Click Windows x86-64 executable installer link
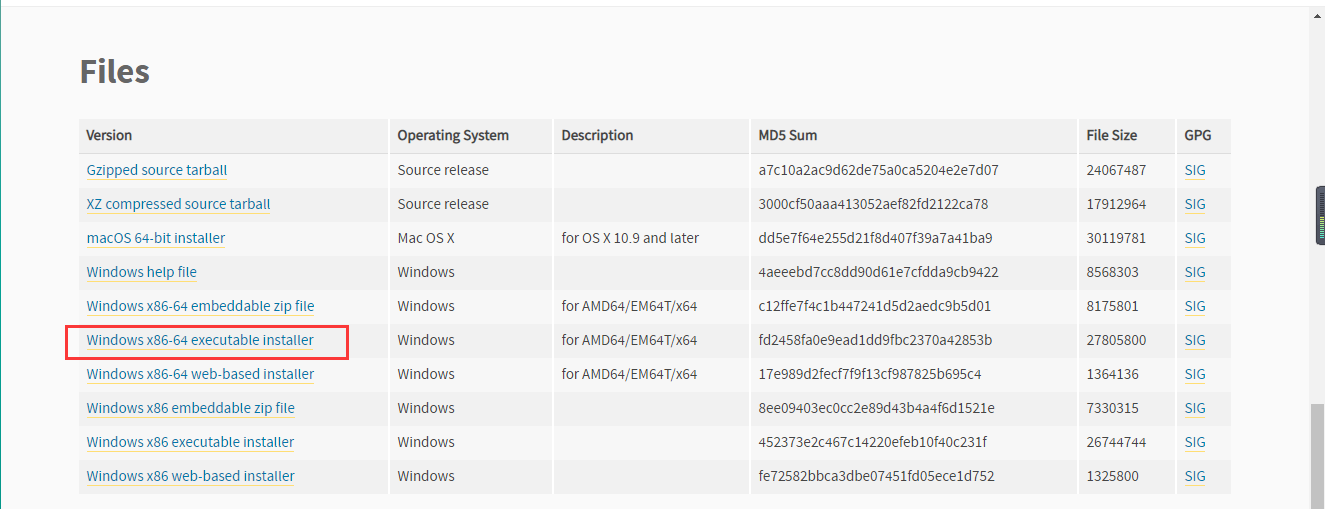This screenshot has height=509, width=1325. click(200, 340)
